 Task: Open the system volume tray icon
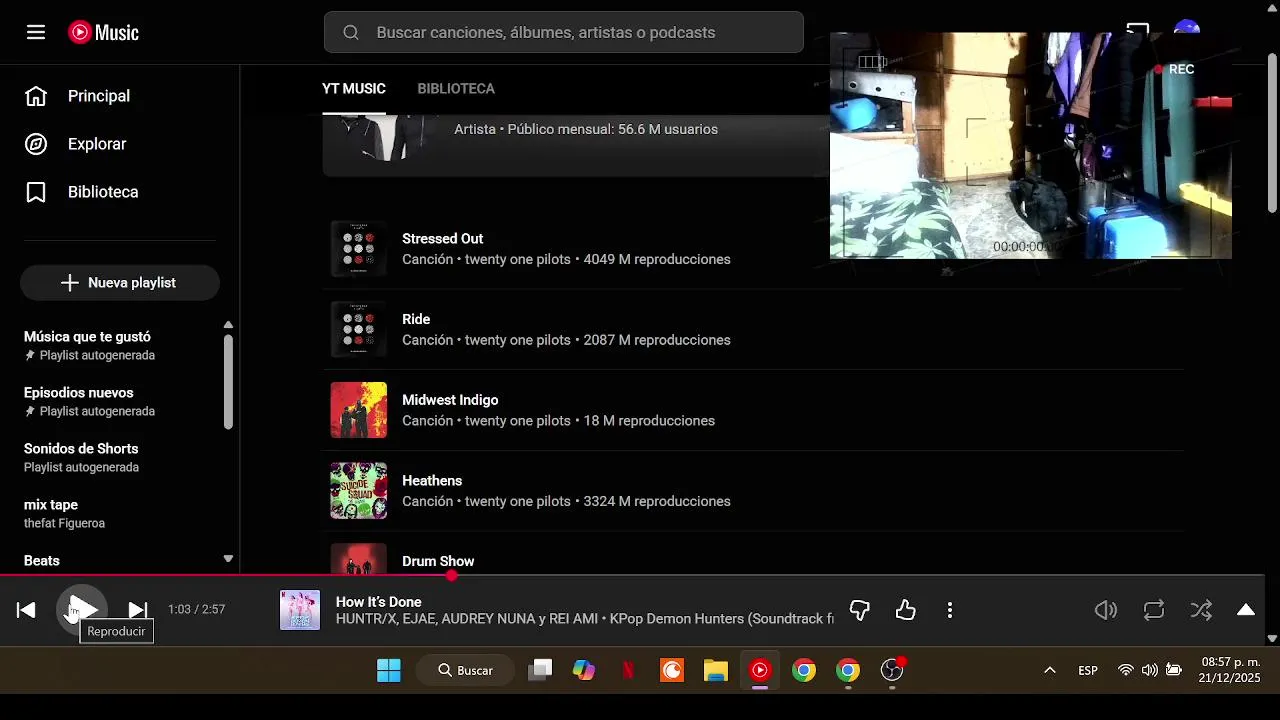point(1150,670)
